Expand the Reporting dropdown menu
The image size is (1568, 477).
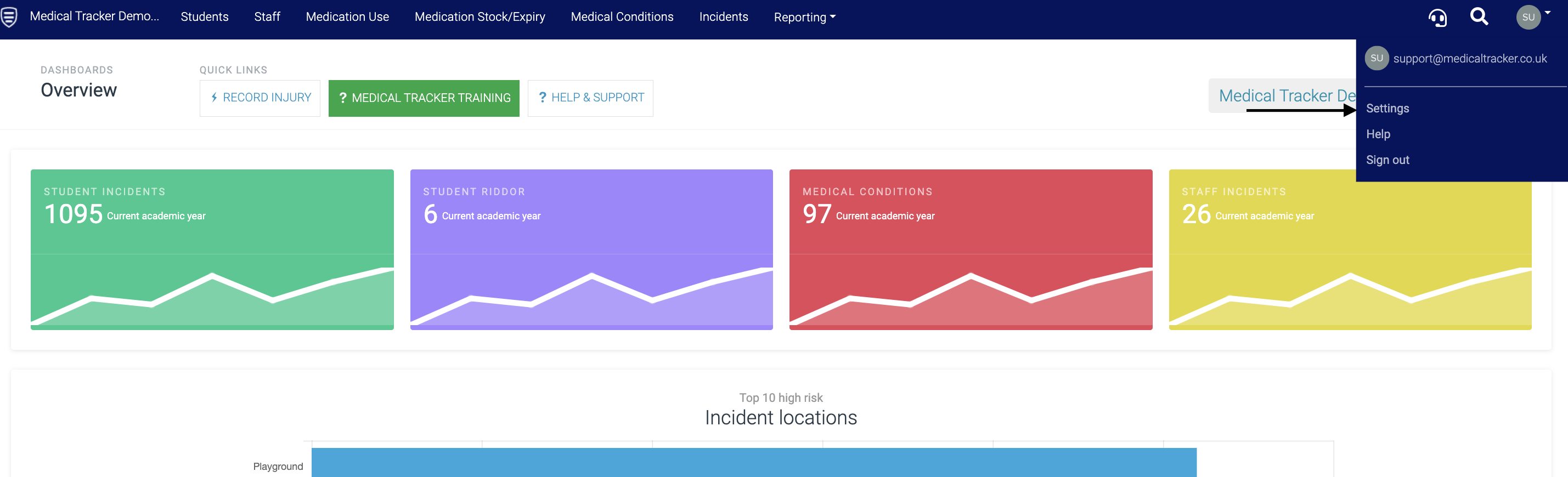804,17
